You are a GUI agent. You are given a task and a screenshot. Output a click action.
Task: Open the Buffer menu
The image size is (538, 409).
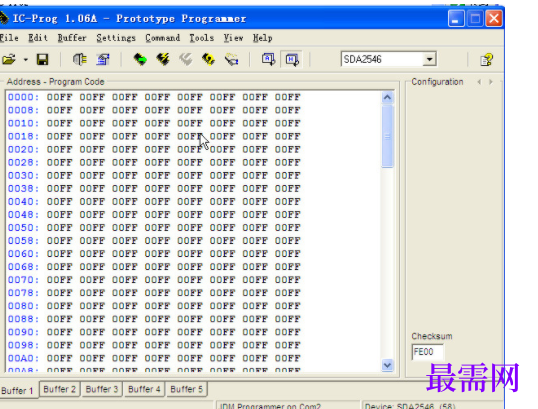click(72, 38)
